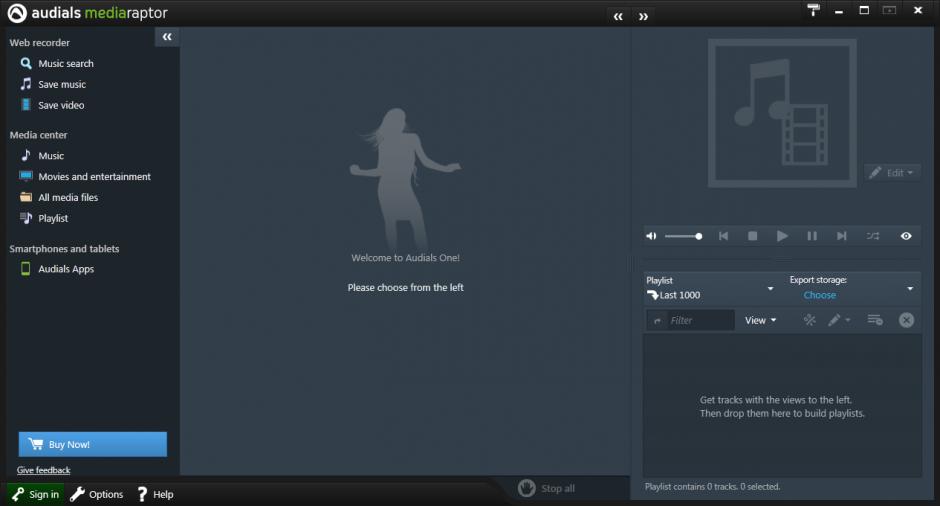Expand the Export storage dropdown arrow
The width and height of the screenshot is (940, 506).
point(910,289)
